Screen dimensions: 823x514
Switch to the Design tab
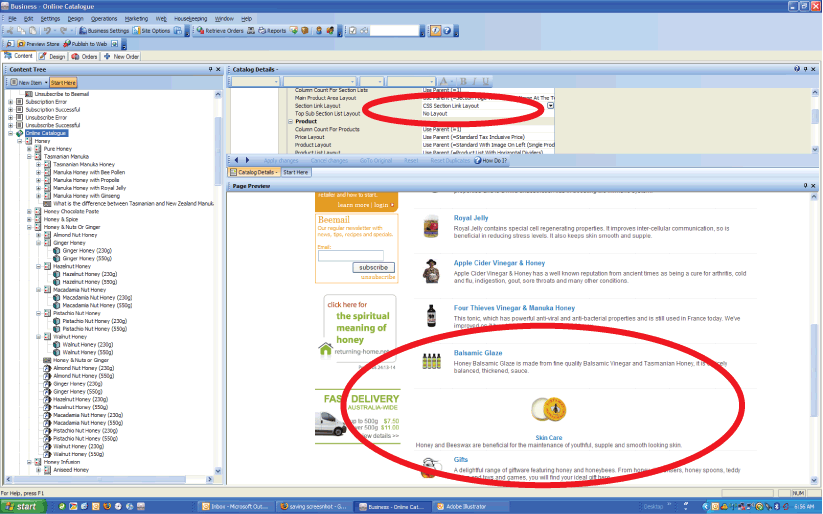(51, 56)
